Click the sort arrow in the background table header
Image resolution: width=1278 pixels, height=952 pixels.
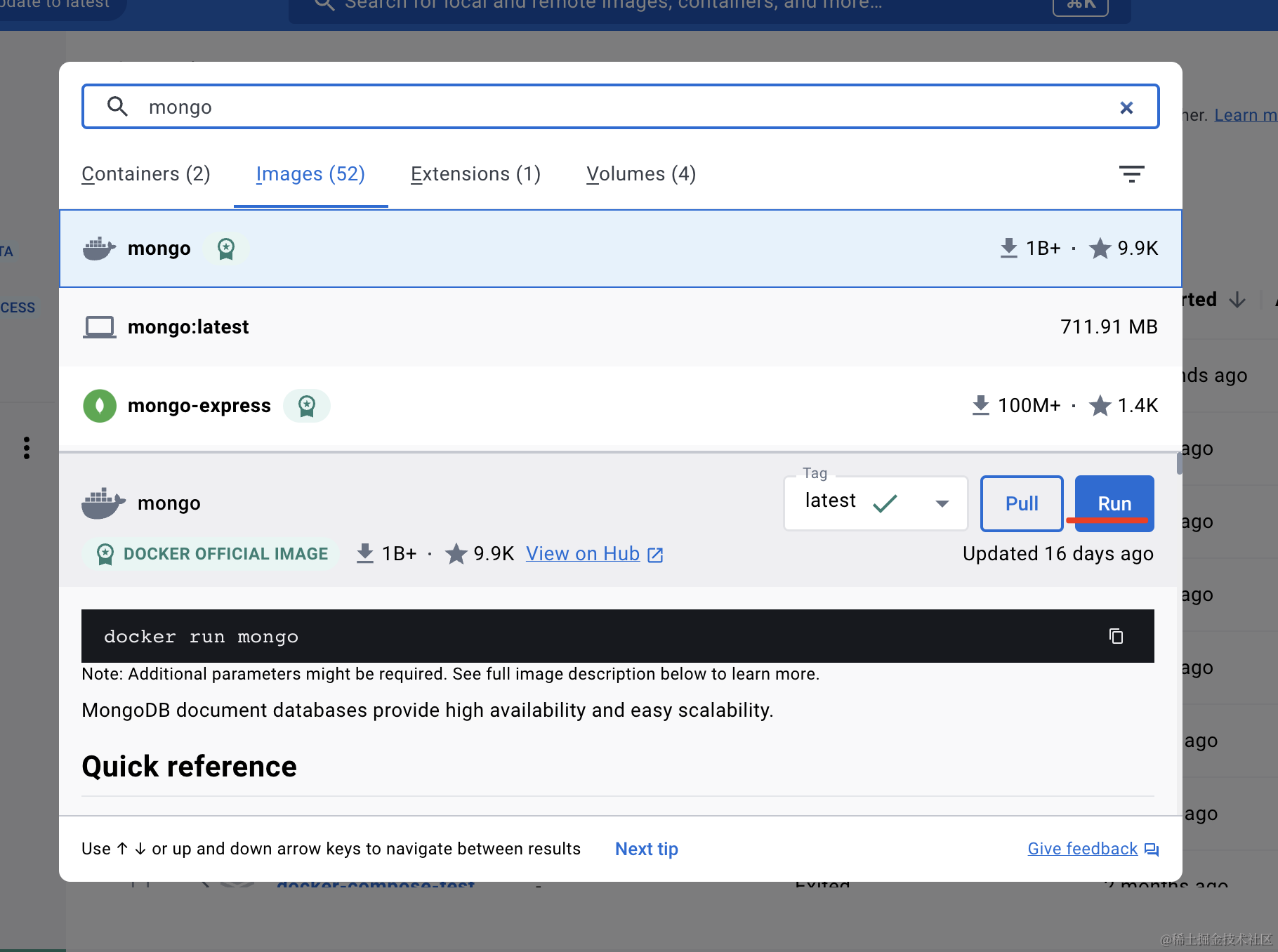[x=1237, y=300]
